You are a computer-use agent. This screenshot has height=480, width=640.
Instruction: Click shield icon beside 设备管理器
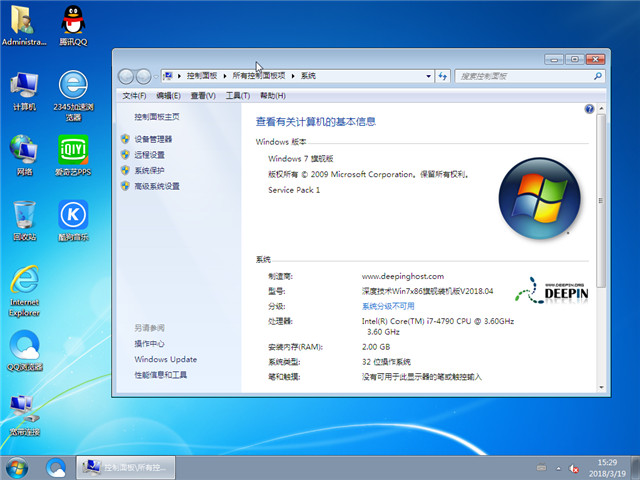(125, 139)
